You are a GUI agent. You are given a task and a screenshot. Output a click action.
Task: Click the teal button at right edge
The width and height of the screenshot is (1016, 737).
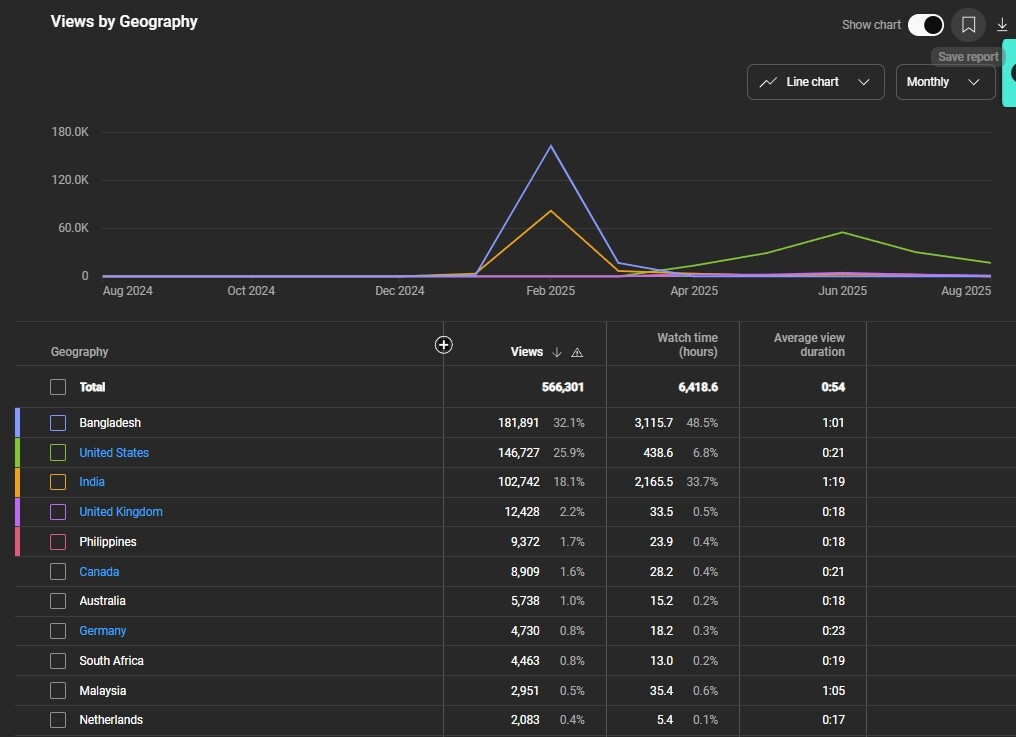1009,72
